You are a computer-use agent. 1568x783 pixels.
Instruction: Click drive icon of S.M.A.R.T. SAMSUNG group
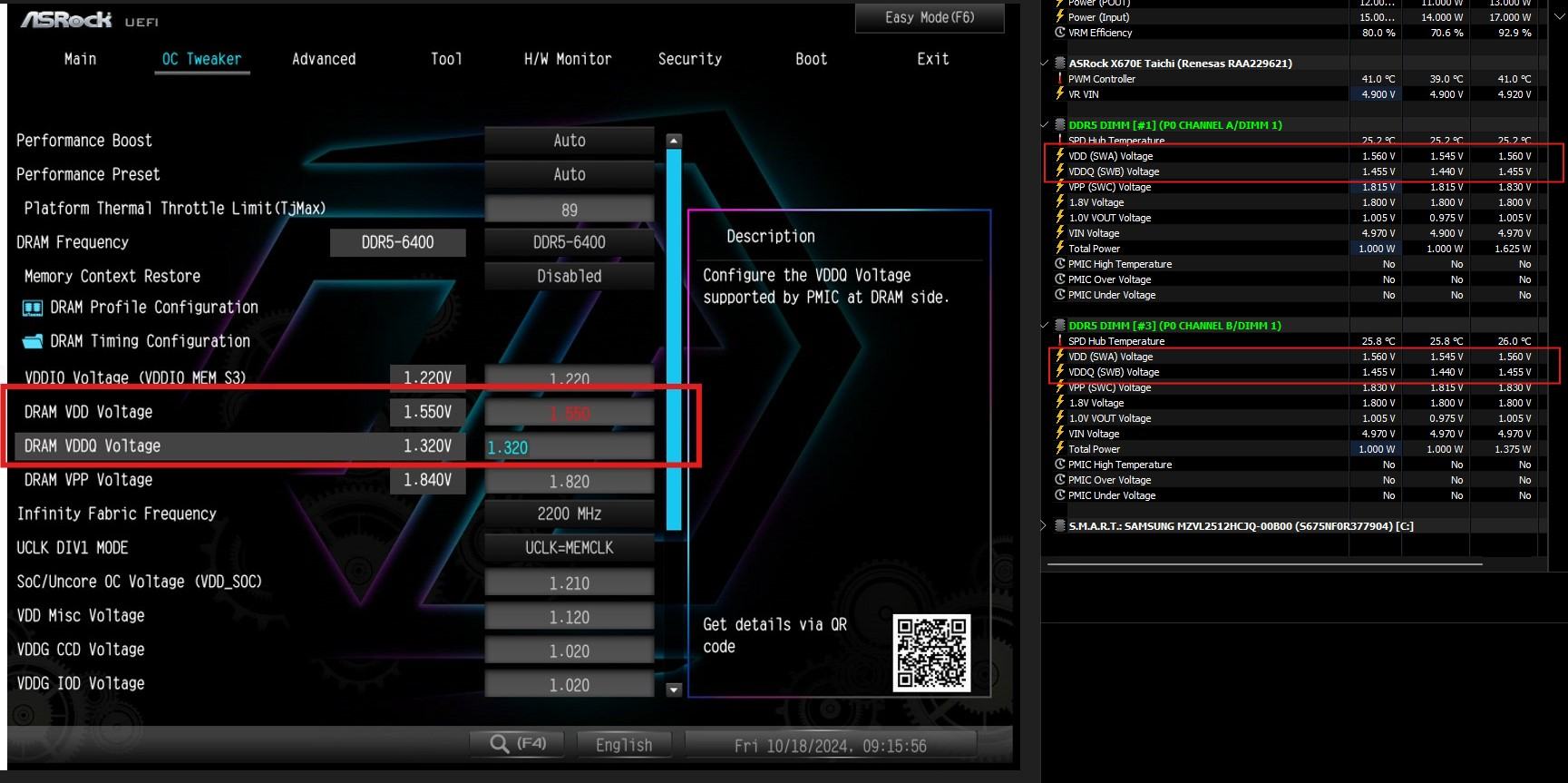1059,526
